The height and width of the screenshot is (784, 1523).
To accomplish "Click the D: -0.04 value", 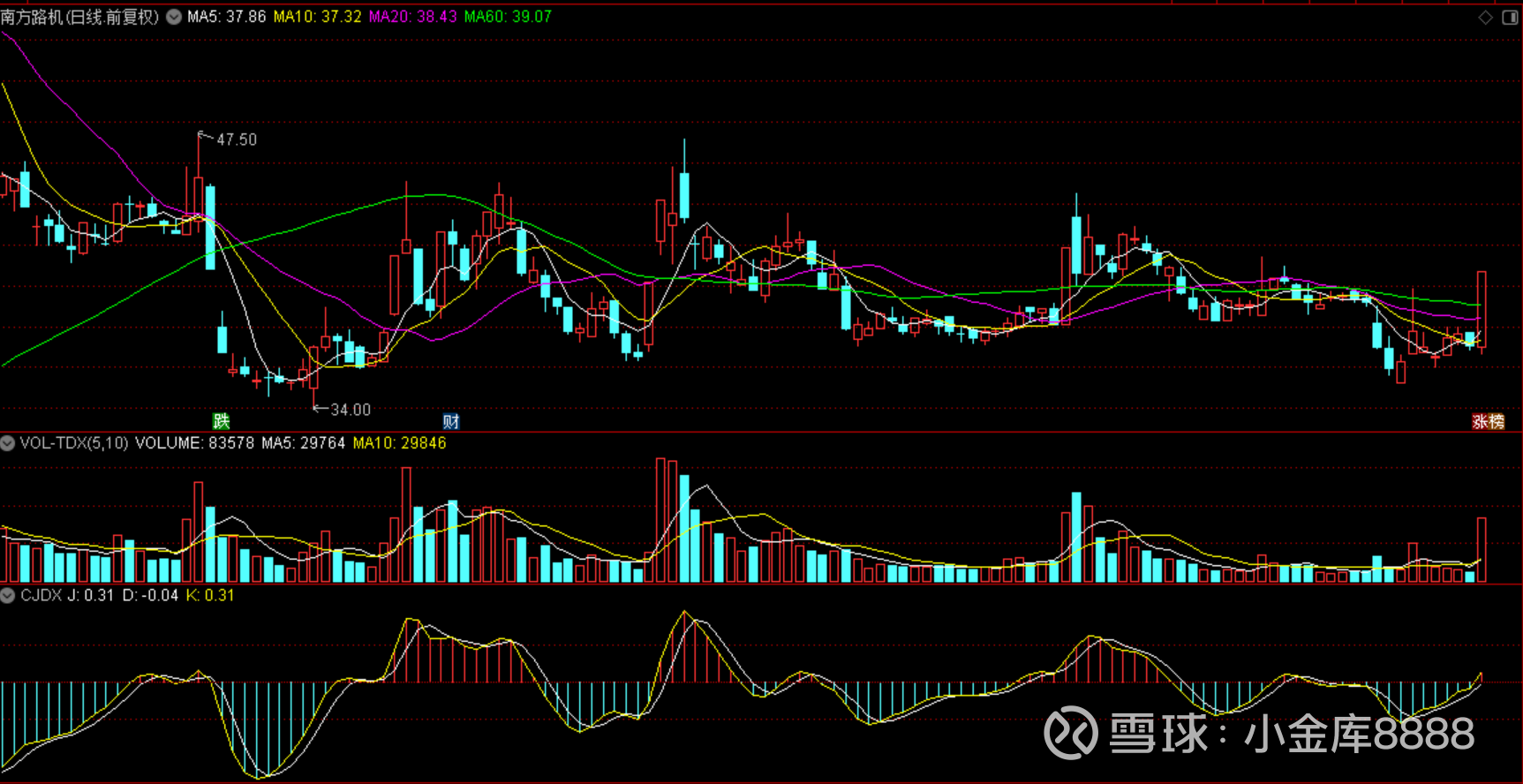I will tap(150, 596).
